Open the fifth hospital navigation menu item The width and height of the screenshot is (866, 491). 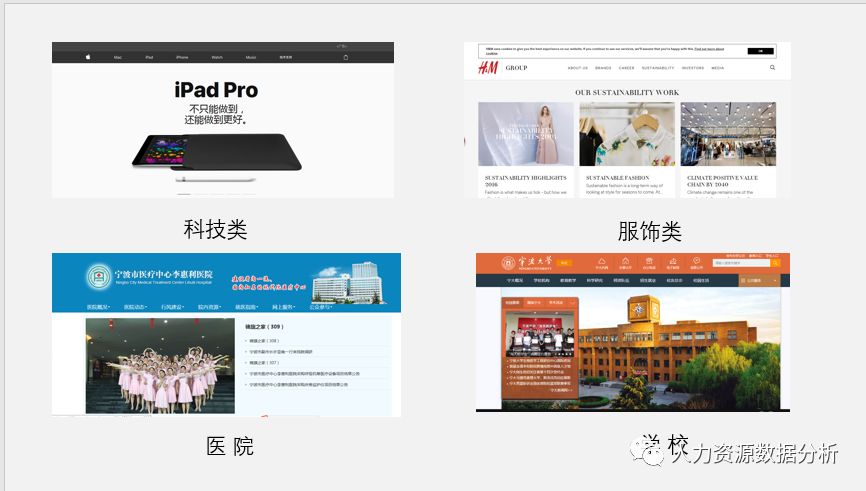click(247, 307)
